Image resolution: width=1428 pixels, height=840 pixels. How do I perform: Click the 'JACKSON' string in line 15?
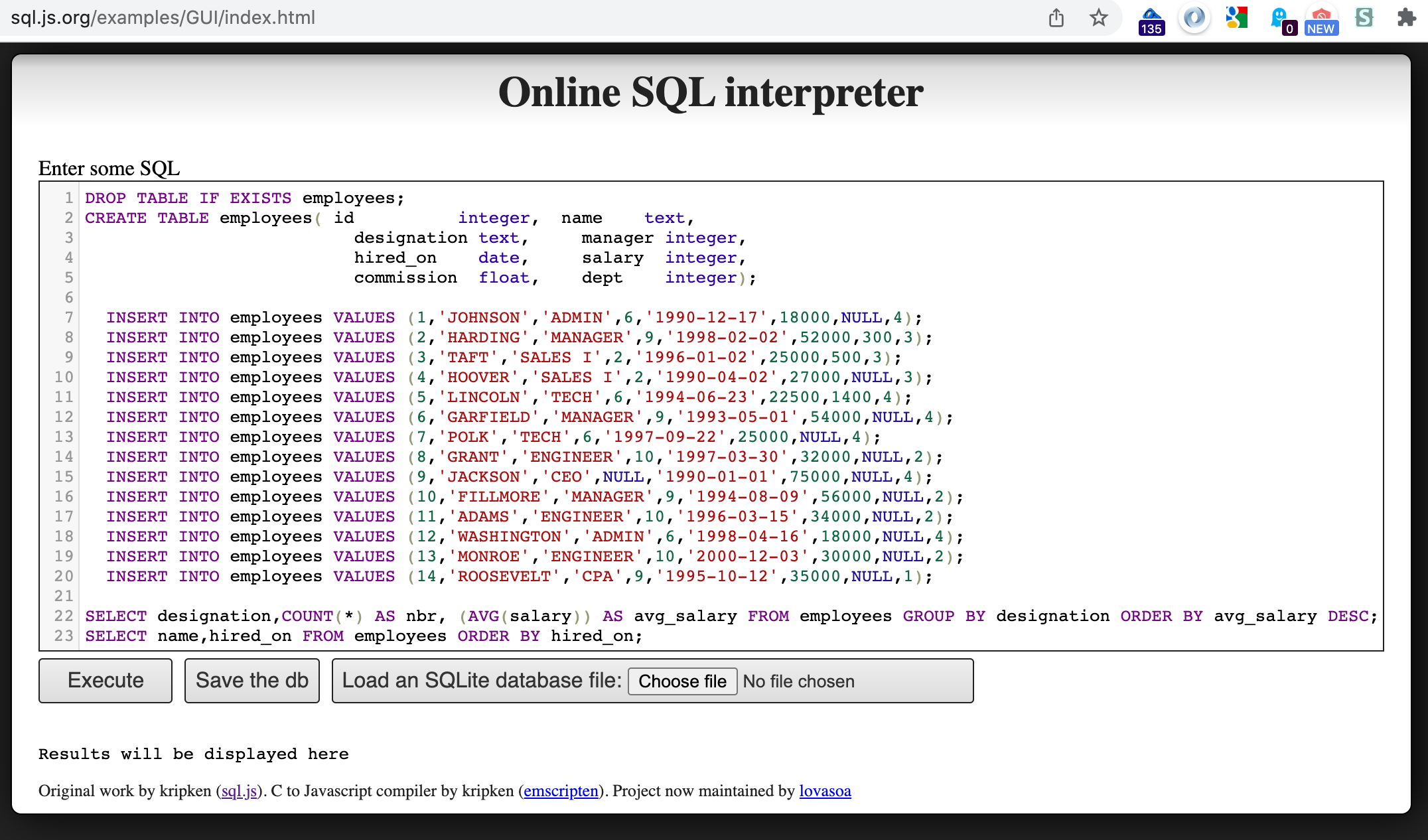[x=483, y=477]
